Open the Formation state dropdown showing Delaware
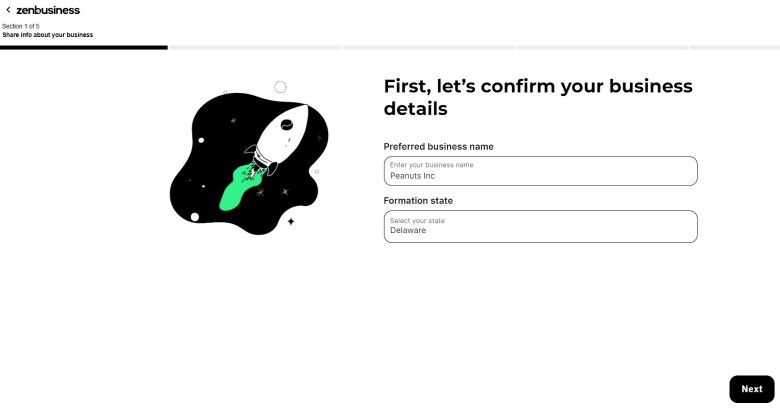The image size is (780, 412). (x=541, y=226)
